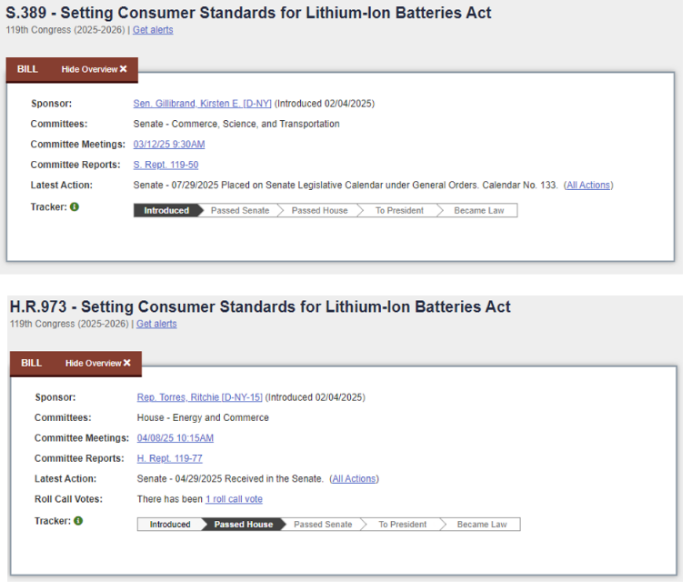The image size is (683, 582).
Task: Click the Tracker info icon for S.389
Action: pyautogui.click(x=74, y=207)
